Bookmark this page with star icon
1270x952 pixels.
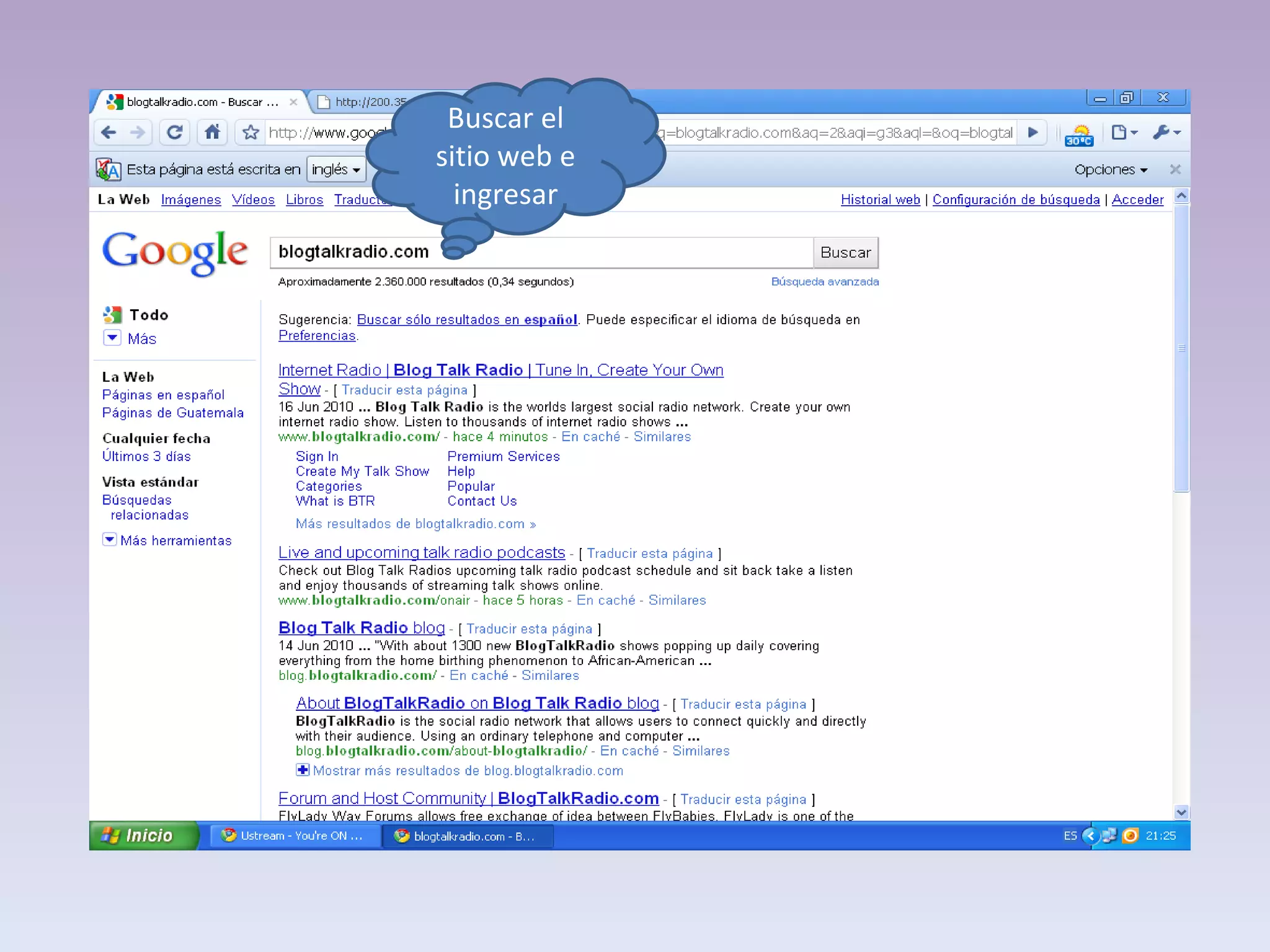251,133
